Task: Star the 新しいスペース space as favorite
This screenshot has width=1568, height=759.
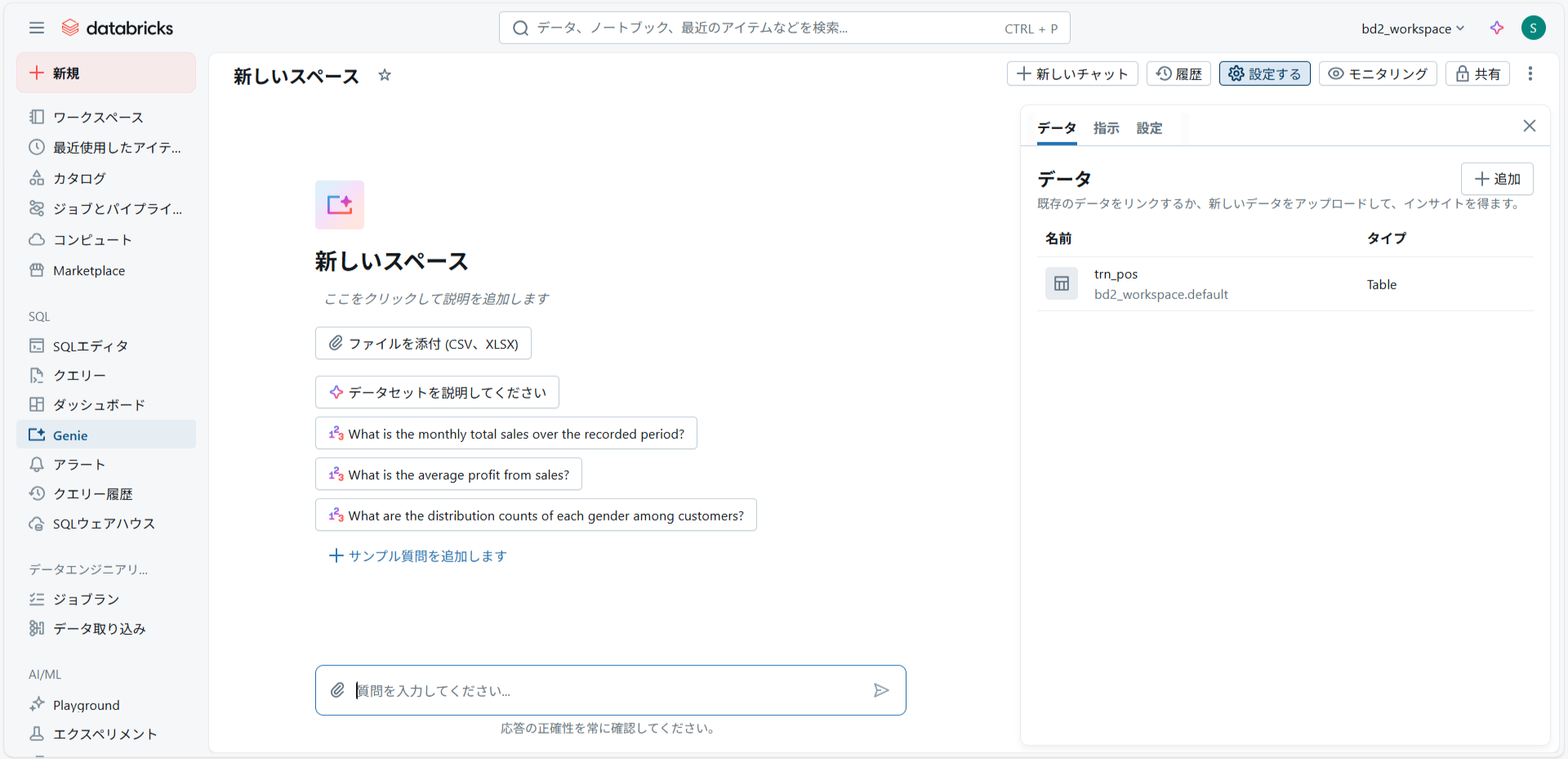Action: coord(385,75)
